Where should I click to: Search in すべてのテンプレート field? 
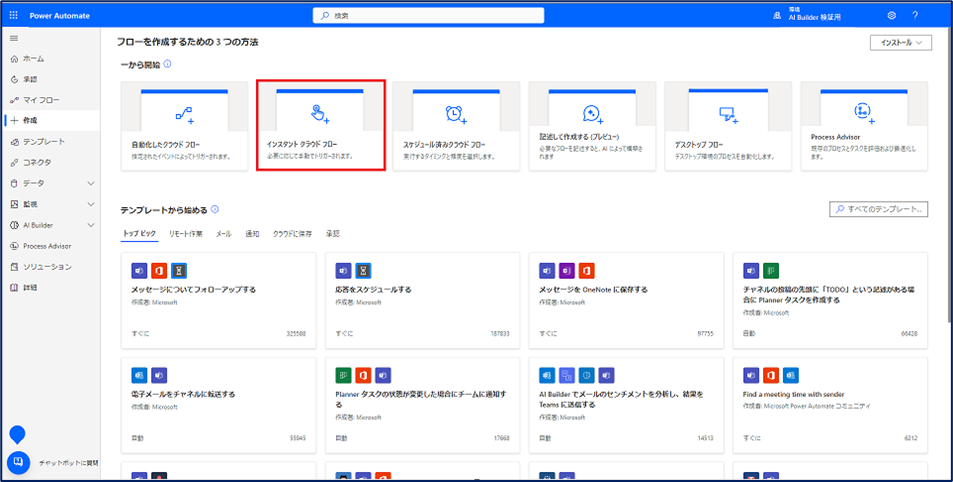[879, 209]
